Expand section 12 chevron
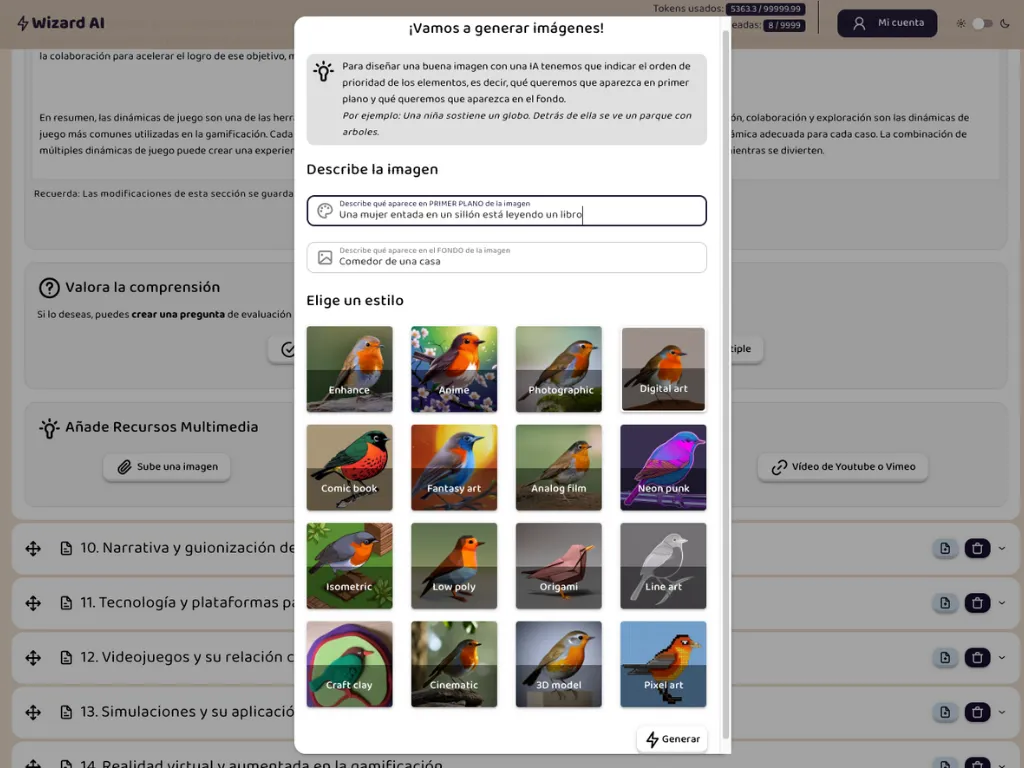Image resolution: width=1024 pixels, height=768 pixels. pyautogui.click(x=1002, y=658)
